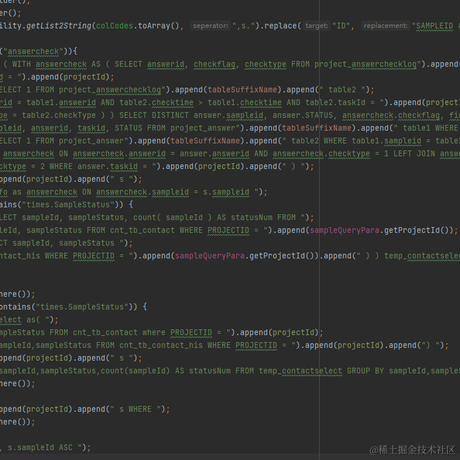Screen dimensions: 460x460
Task: Select the colCodes variable
Action: coord(114,26)
